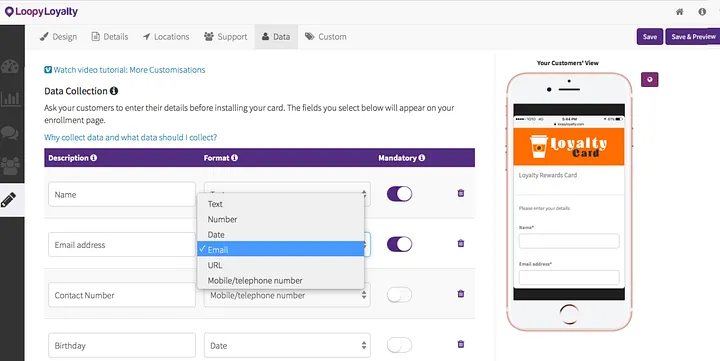Viewport: 720px width, 361px height.
Task: Choose Number in format dropdown list
Action: 281,219
